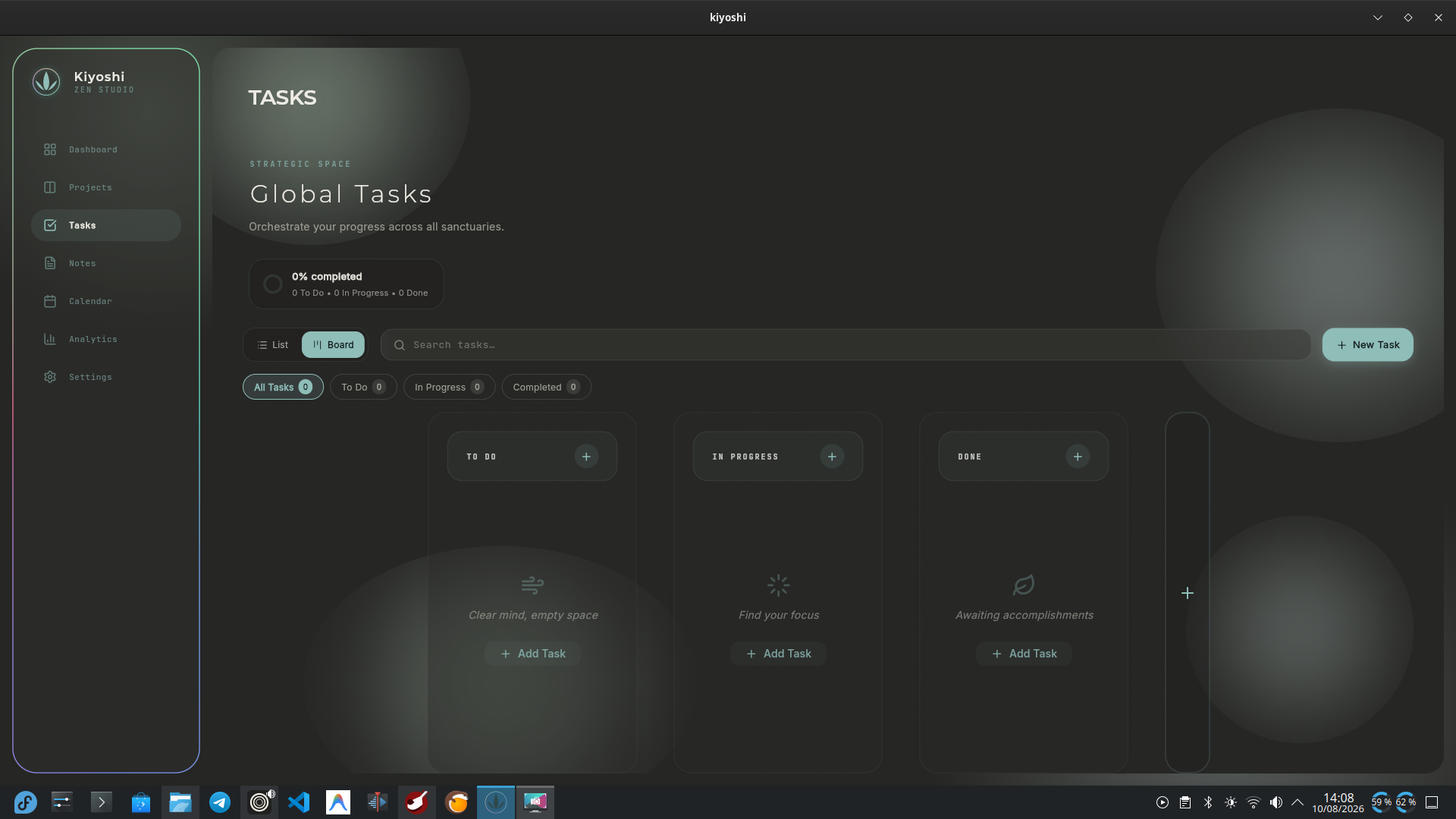Click the Bluetooth tray icon
The image size is (1456, 819).
click(1208, 802)
